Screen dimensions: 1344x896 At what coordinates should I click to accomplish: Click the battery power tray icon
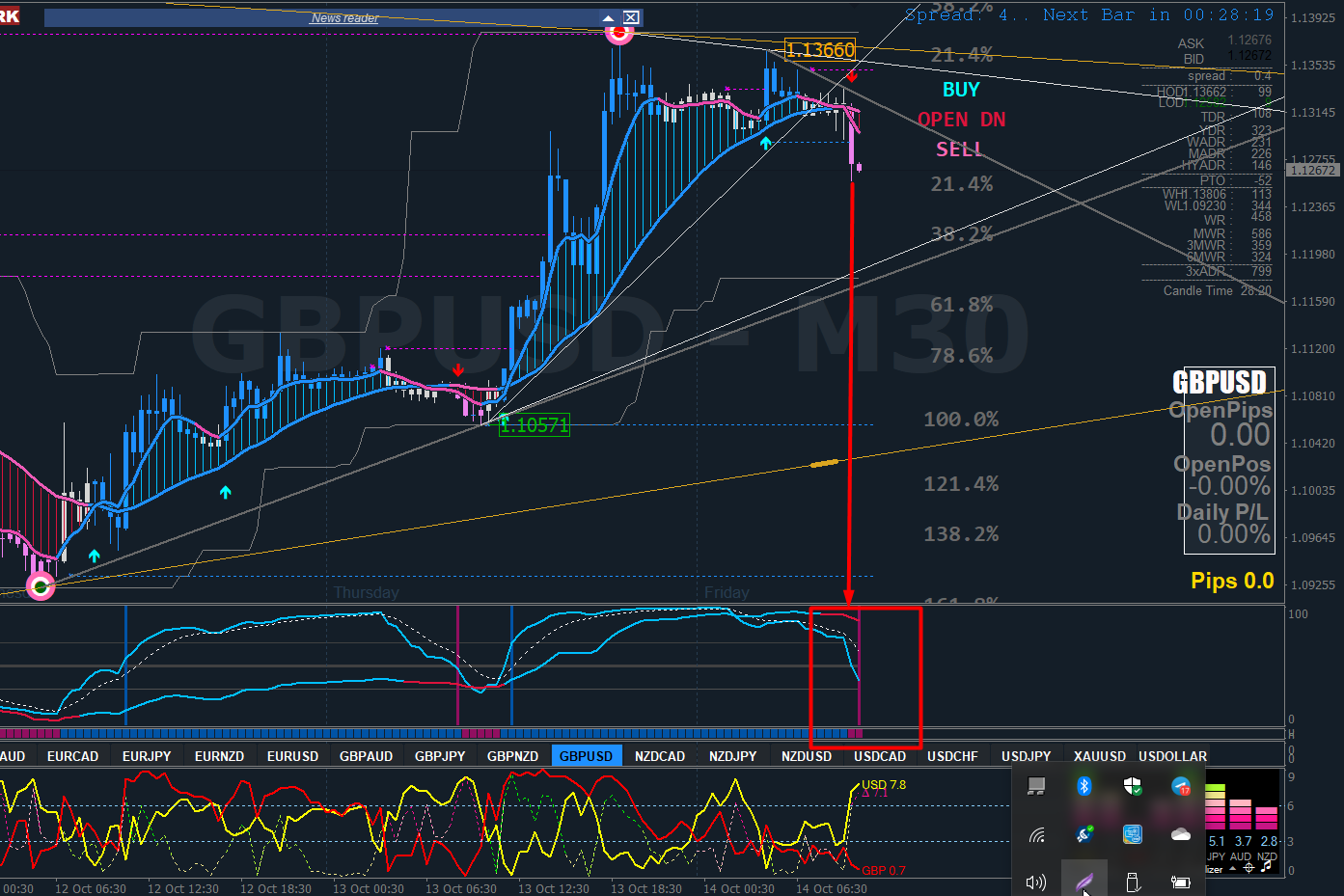pos(1181,882)
